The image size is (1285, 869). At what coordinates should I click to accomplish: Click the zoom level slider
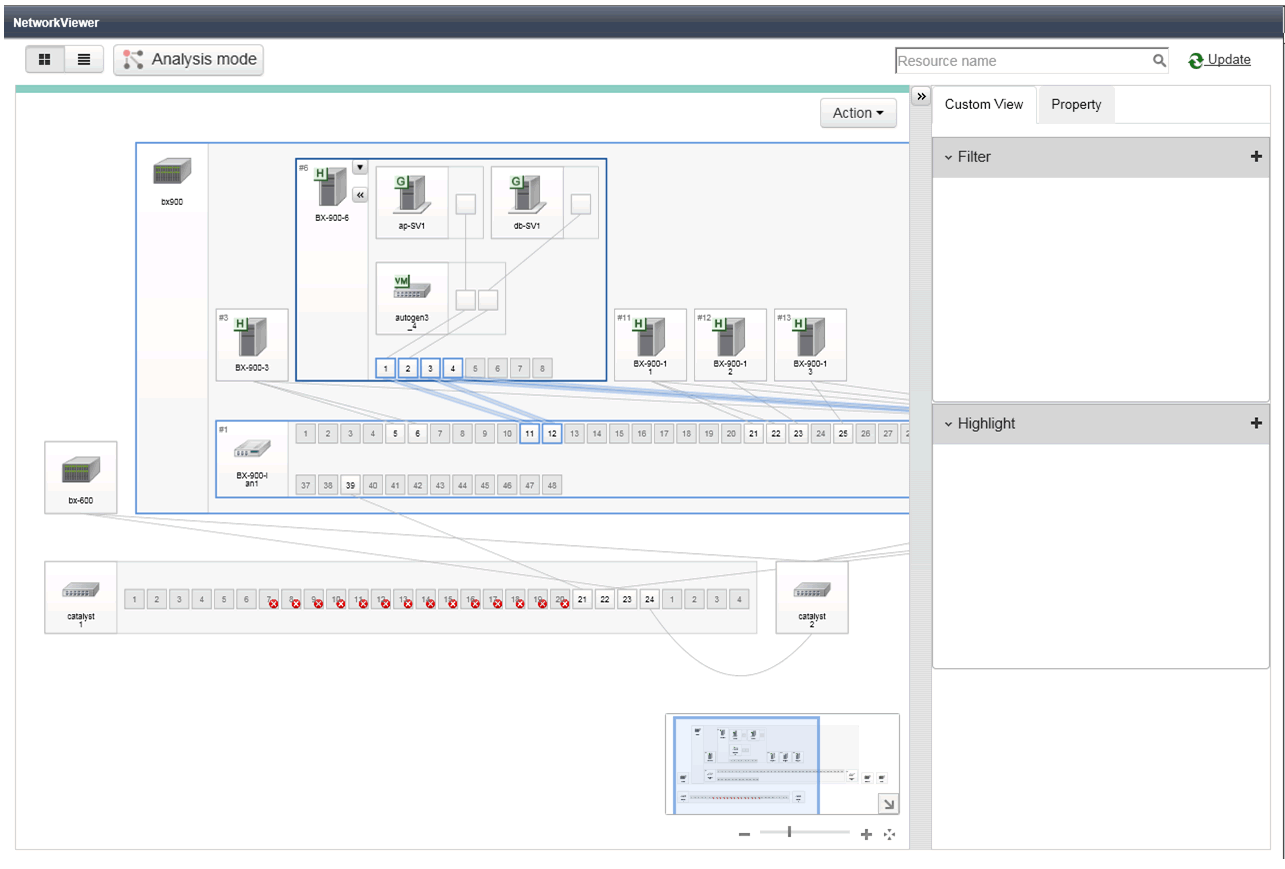tap(789, 832)
